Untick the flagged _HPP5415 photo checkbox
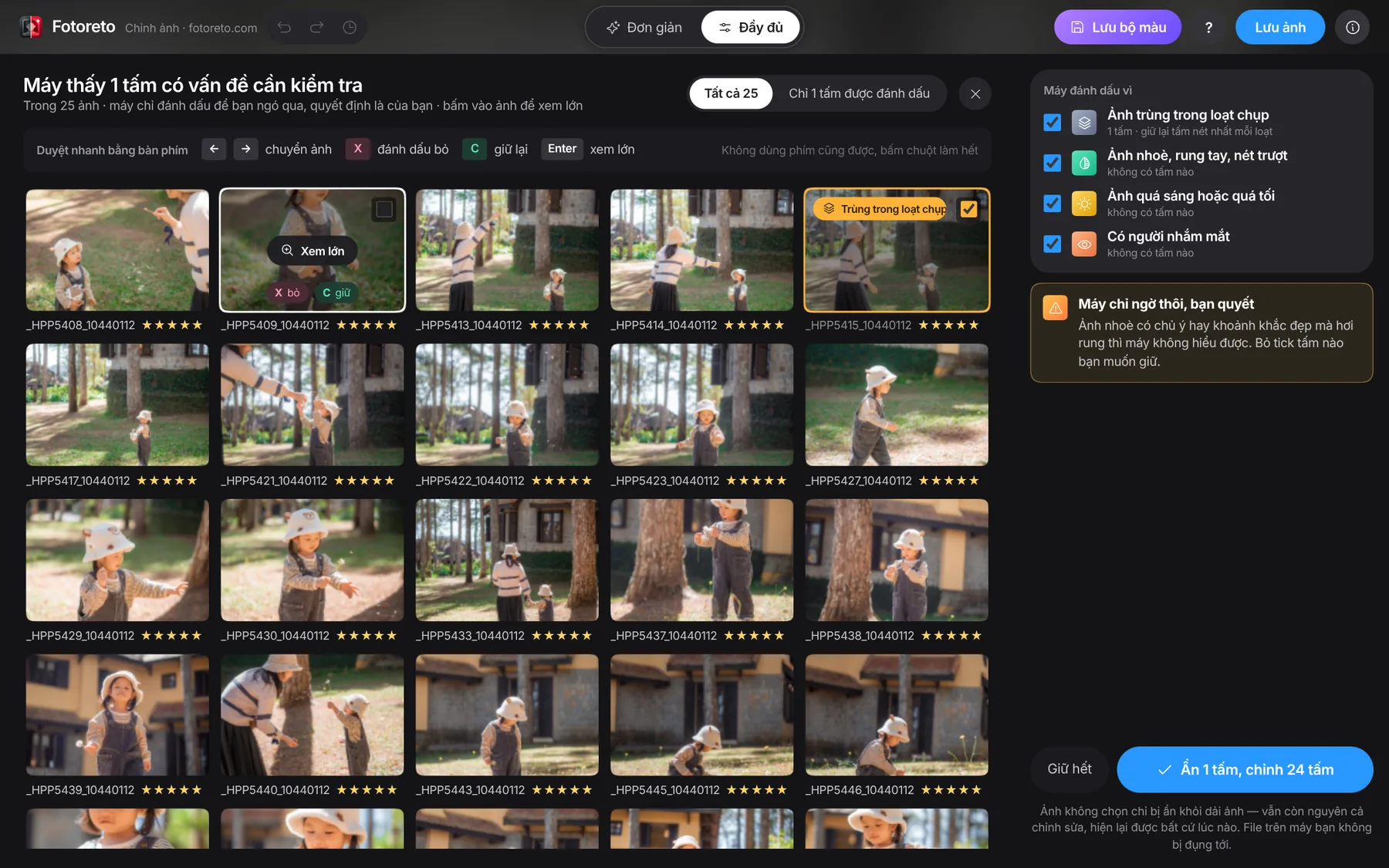The height and width of the screenshot is (868, 1389). click(x=968, y=209)
